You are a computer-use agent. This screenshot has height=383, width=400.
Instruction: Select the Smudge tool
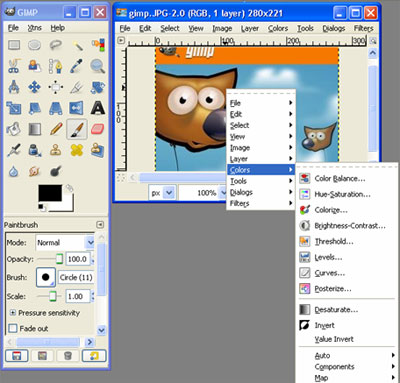[34, 172]
